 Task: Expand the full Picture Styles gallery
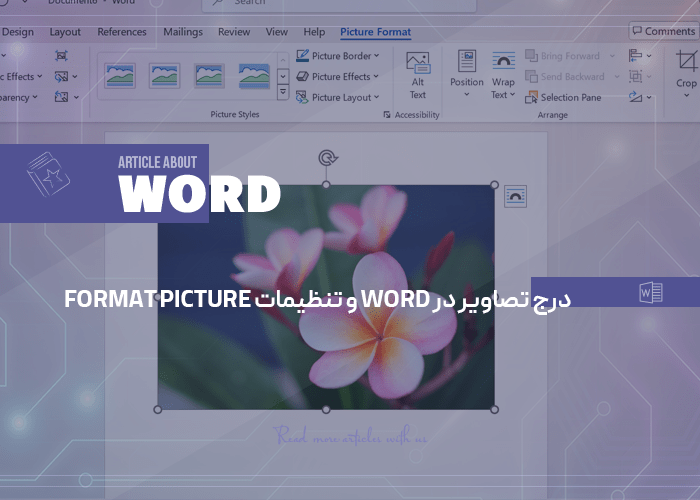pos(283,93)
